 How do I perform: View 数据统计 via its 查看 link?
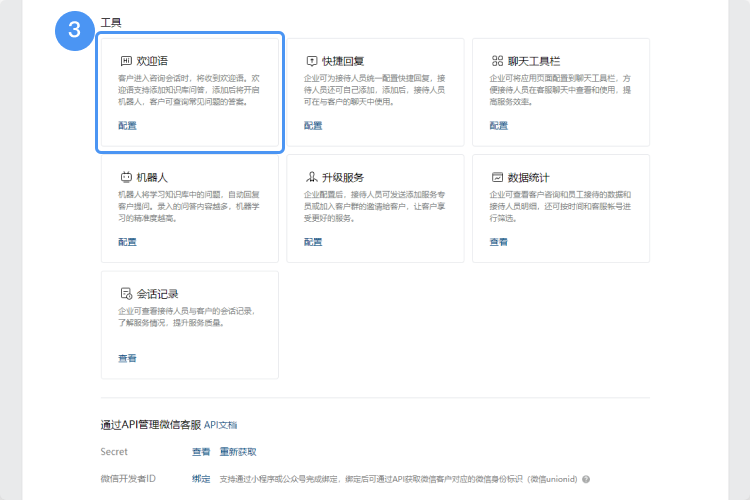[x=498, y=242]
